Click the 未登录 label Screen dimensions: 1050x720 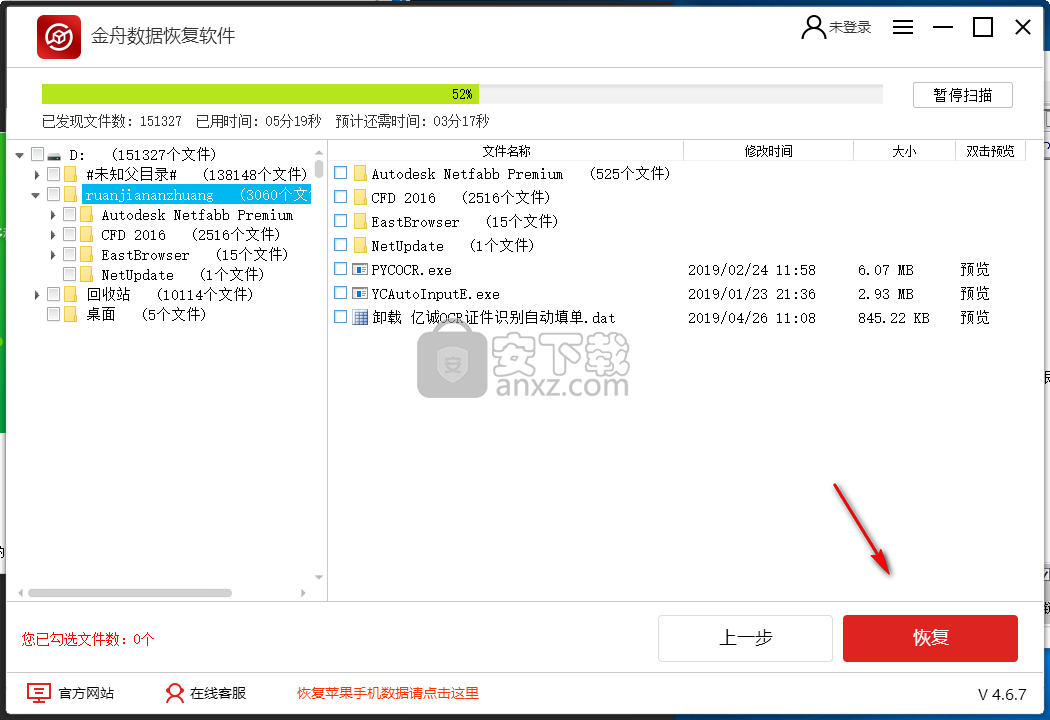(850, 27)
